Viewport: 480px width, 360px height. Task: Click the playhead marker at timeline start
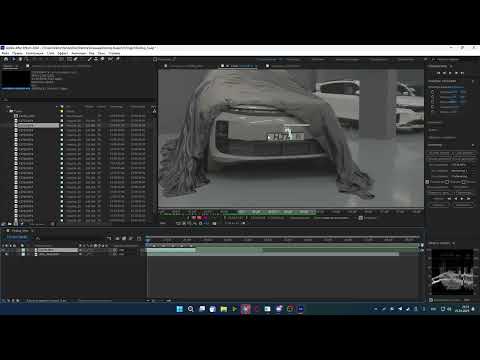click(148, 240)
